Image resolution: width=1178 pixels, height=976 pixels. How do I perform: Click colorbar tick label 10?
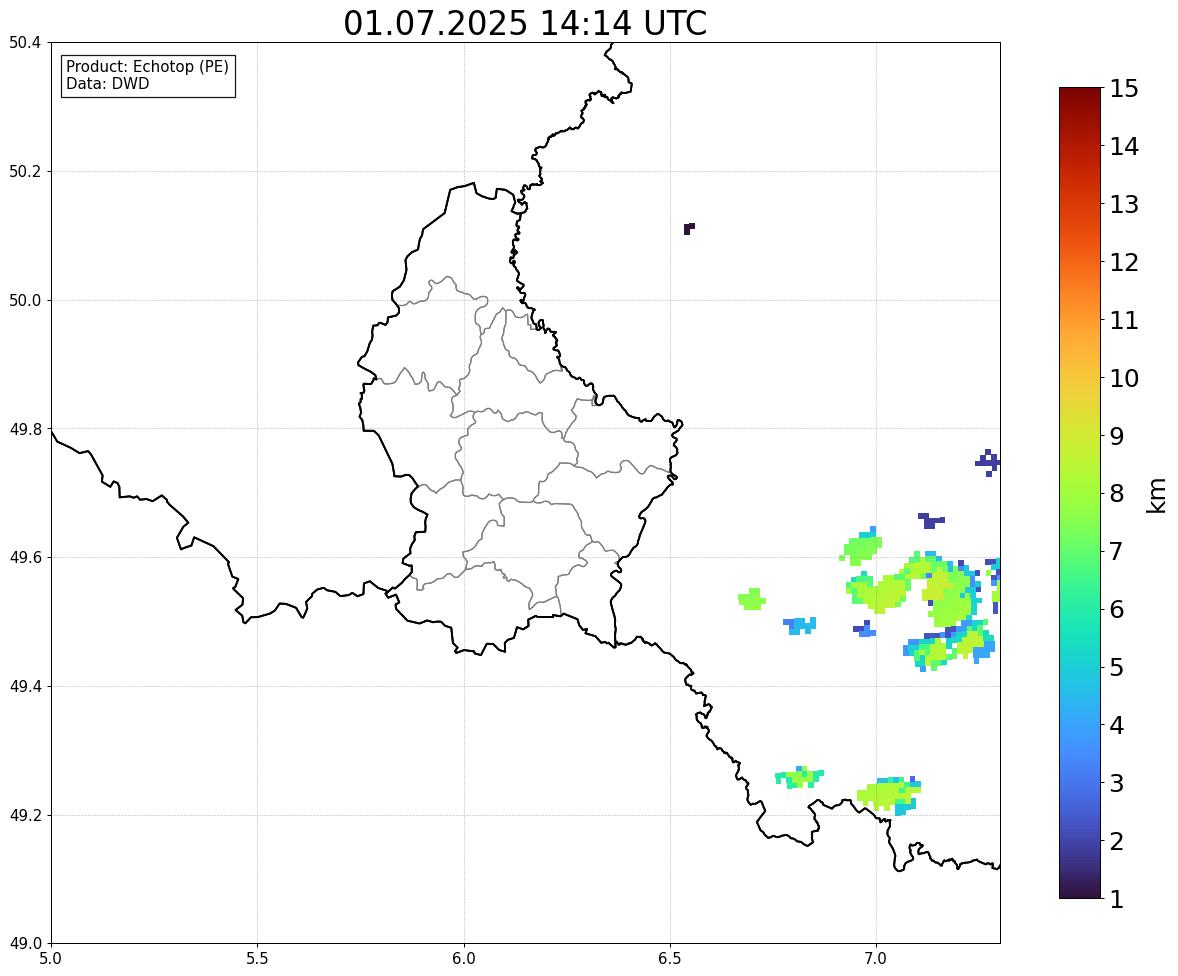click(x=1124, y=377)
